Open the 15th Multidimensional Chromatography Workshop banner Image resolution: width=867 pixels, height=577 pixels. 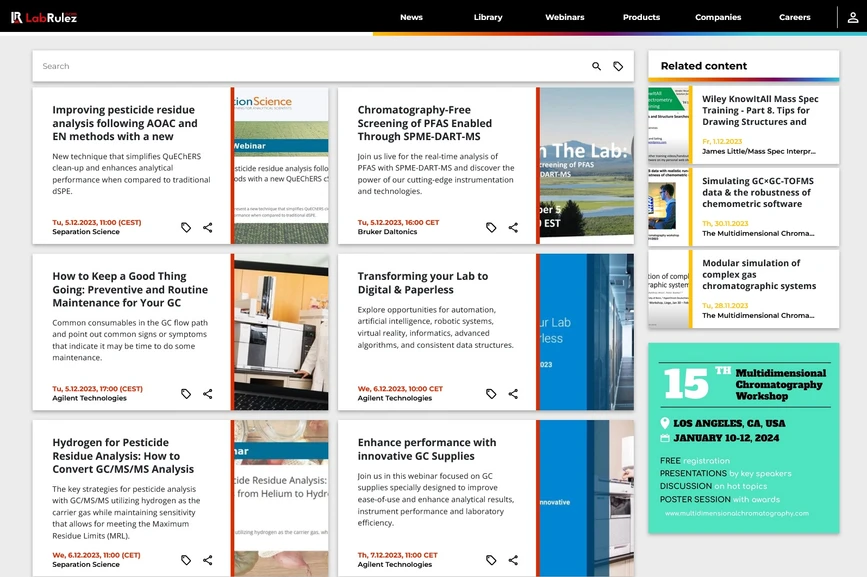(x=744, y=438)
